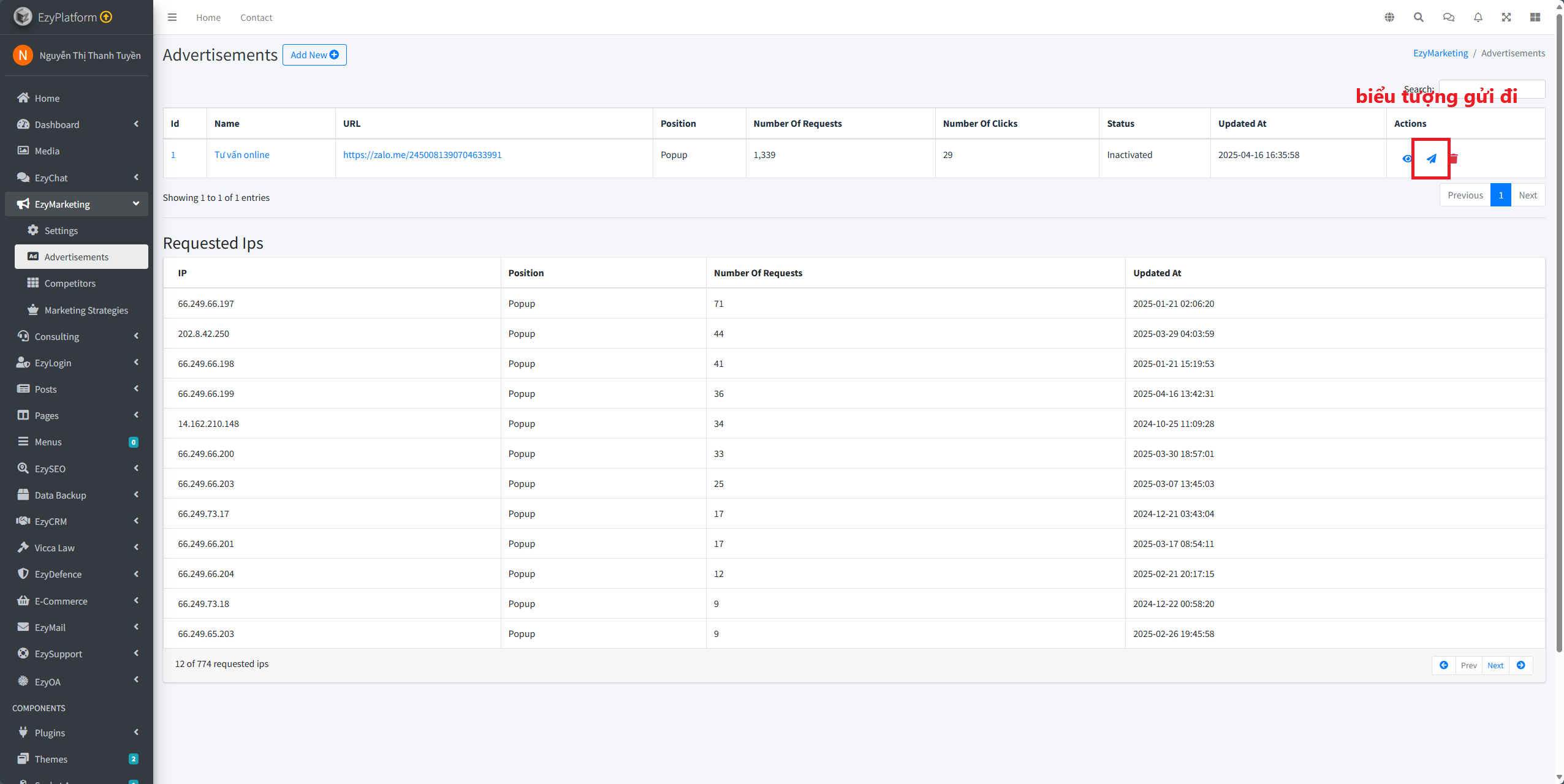The width and height of the screenshot is (1564, 784).
Task: Click Home in the top navigation
Action: pyautogui.click(x=208, y=17)
